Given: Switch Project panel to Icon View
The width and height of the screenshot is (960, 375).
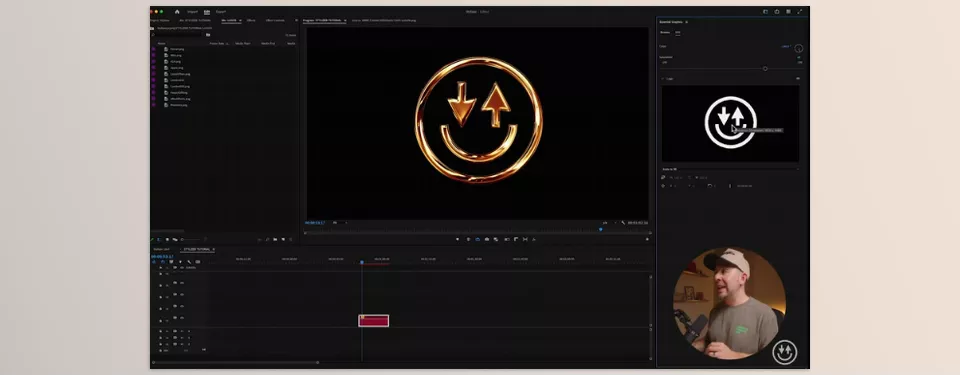Looking at the screenshot, I should click(167, 240).
